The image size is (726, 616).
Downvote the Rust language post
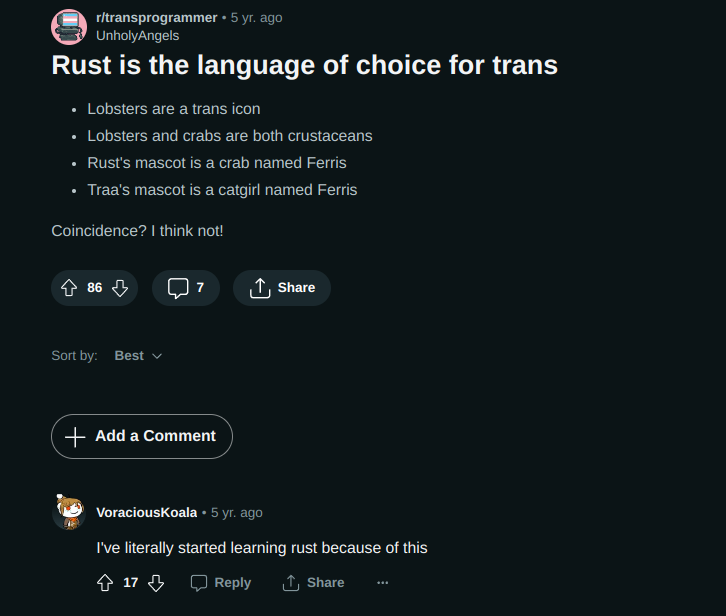[120, 288]
